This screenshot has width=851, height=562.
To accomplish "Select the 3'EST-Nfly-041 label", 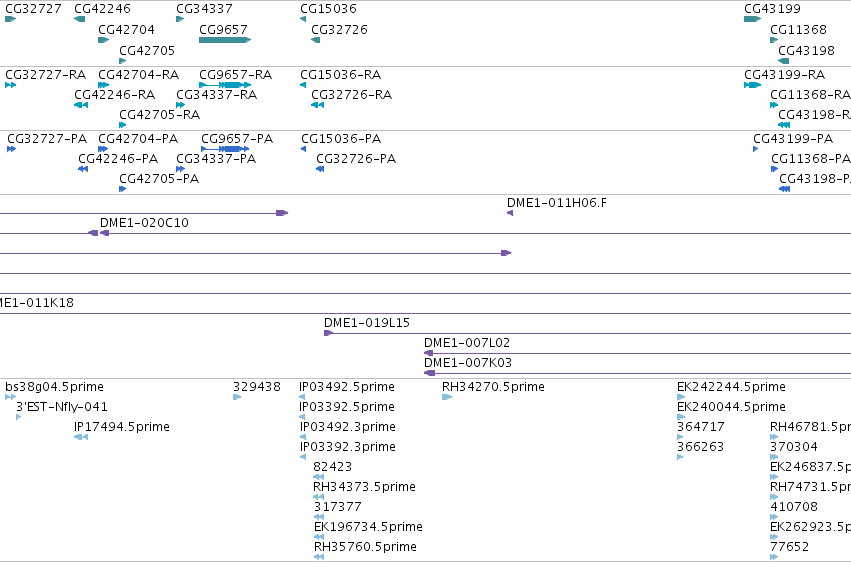I will coord(62,407).
